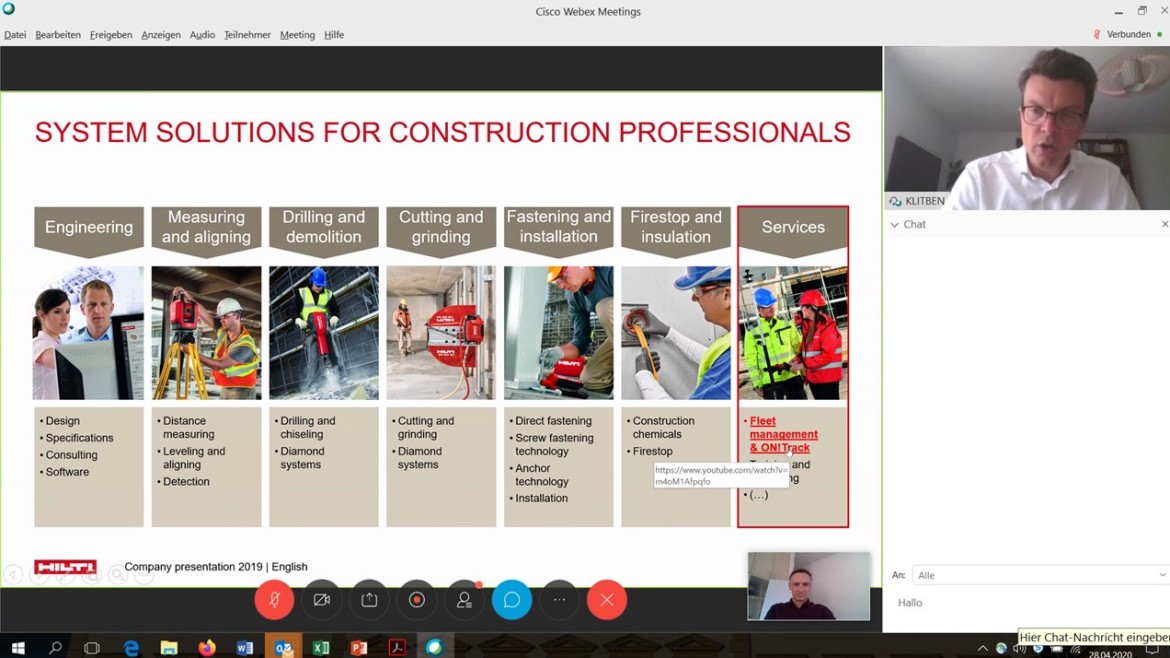Click the Fleet management & ON!Track link

tap(783, 434)
